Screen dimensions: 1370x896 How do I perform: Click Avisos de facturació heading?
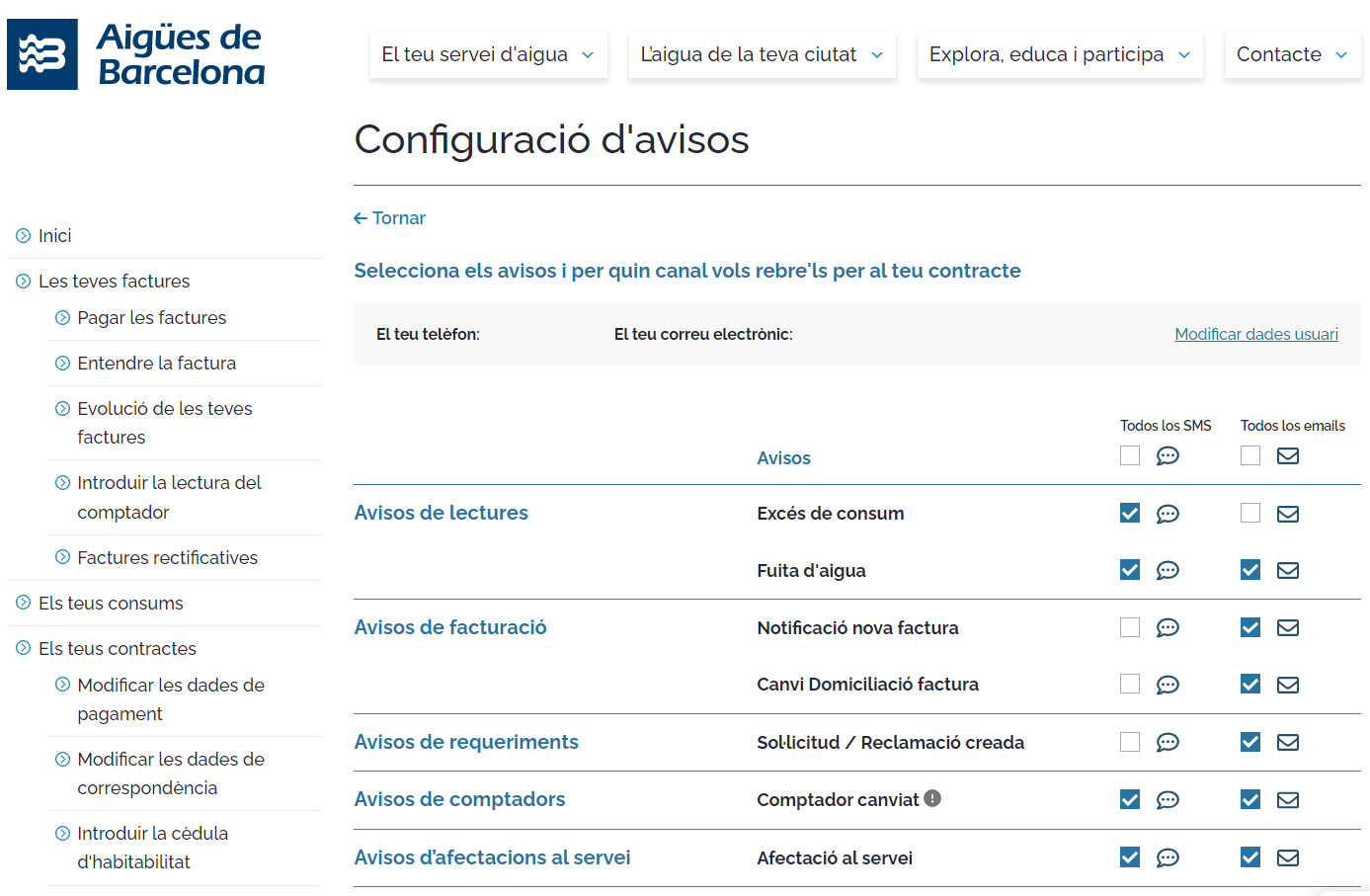point(450,627)
